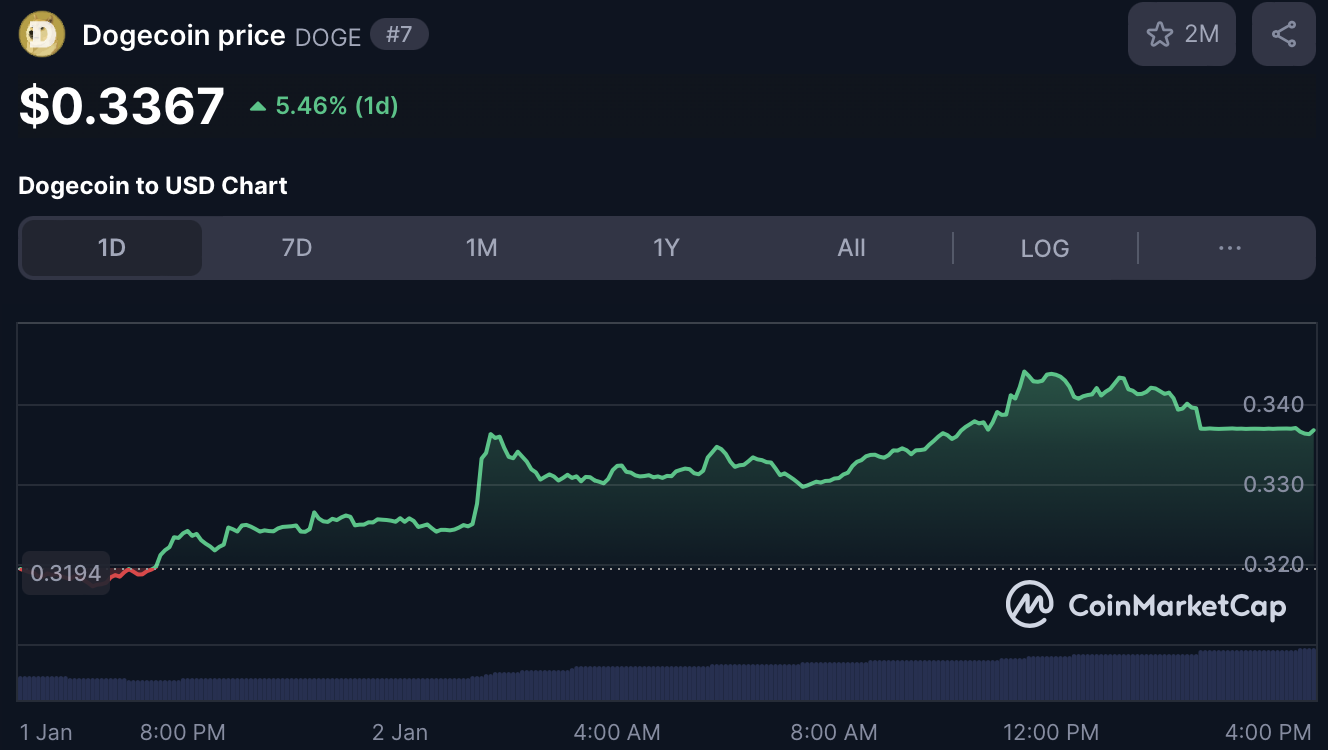
Task: Click the 0.3194 opening price label
Action: pyautogui.click(x=66, y=573)
